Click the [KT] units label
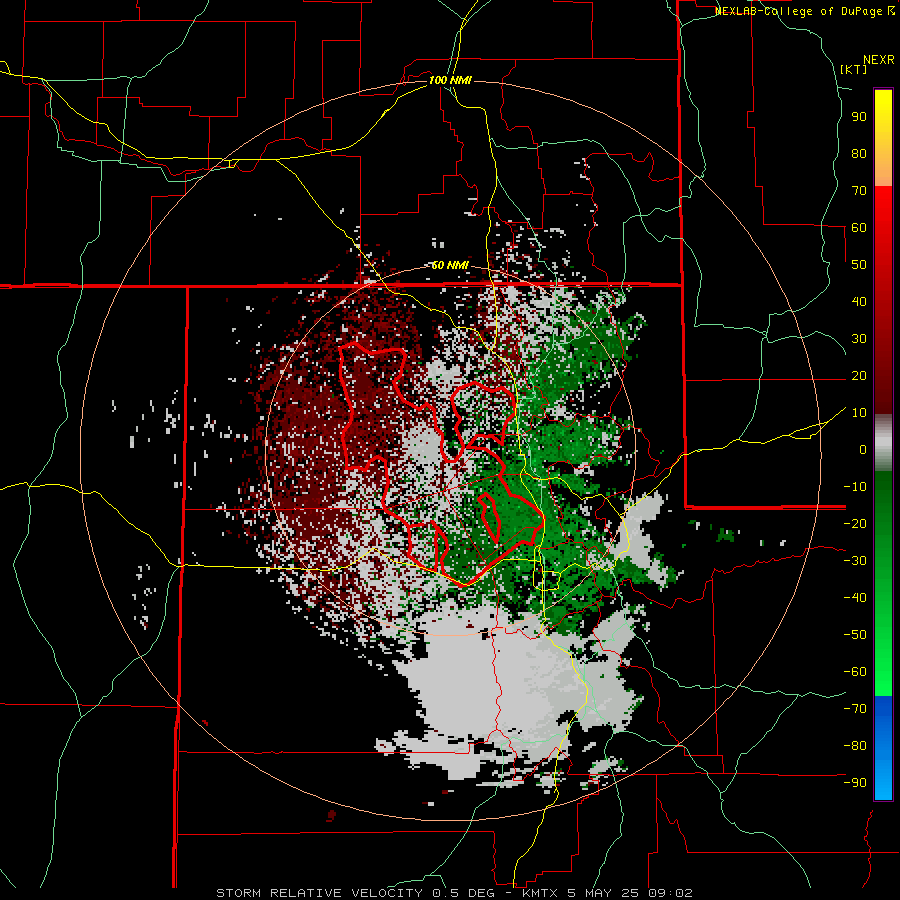 coord(854,69)
